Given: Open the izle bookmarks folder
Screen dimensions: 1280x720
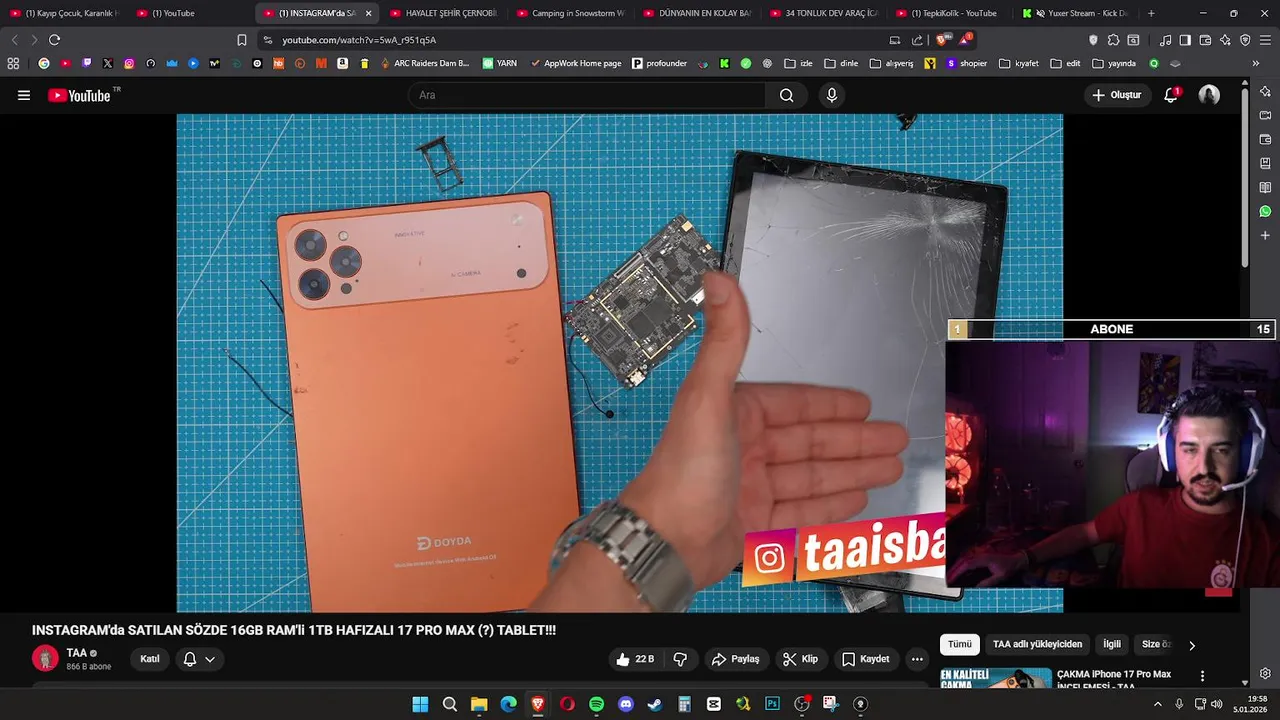Looking at the screenshot, I should click(x=798, y=63).
